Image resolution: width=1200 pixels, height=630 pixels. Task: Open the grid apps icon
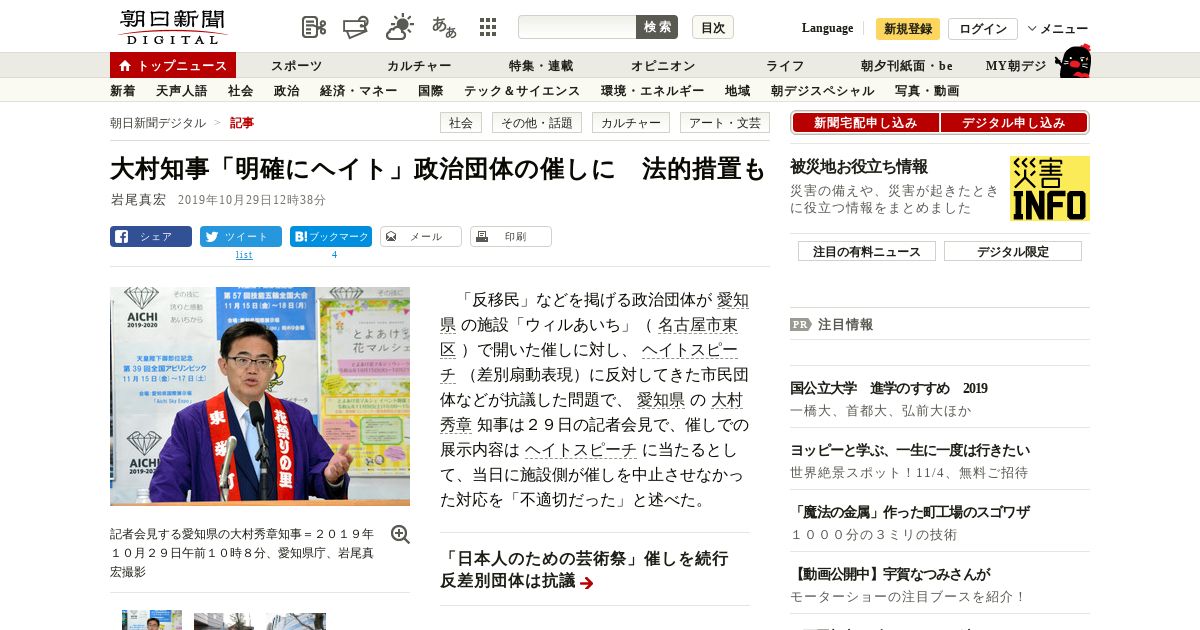click(x=488, y=27)
